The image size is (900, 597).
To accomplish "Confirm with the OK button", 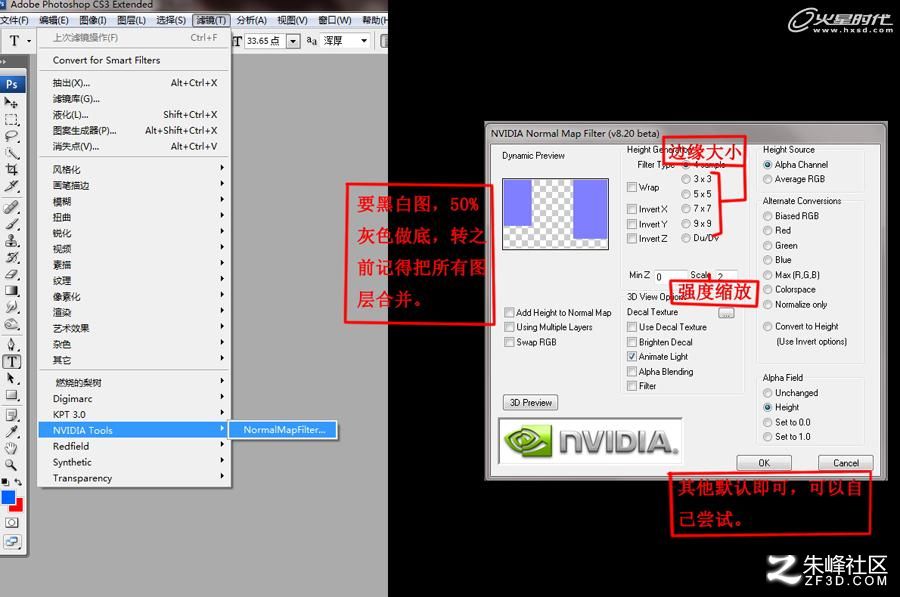I will pos(764,463).
